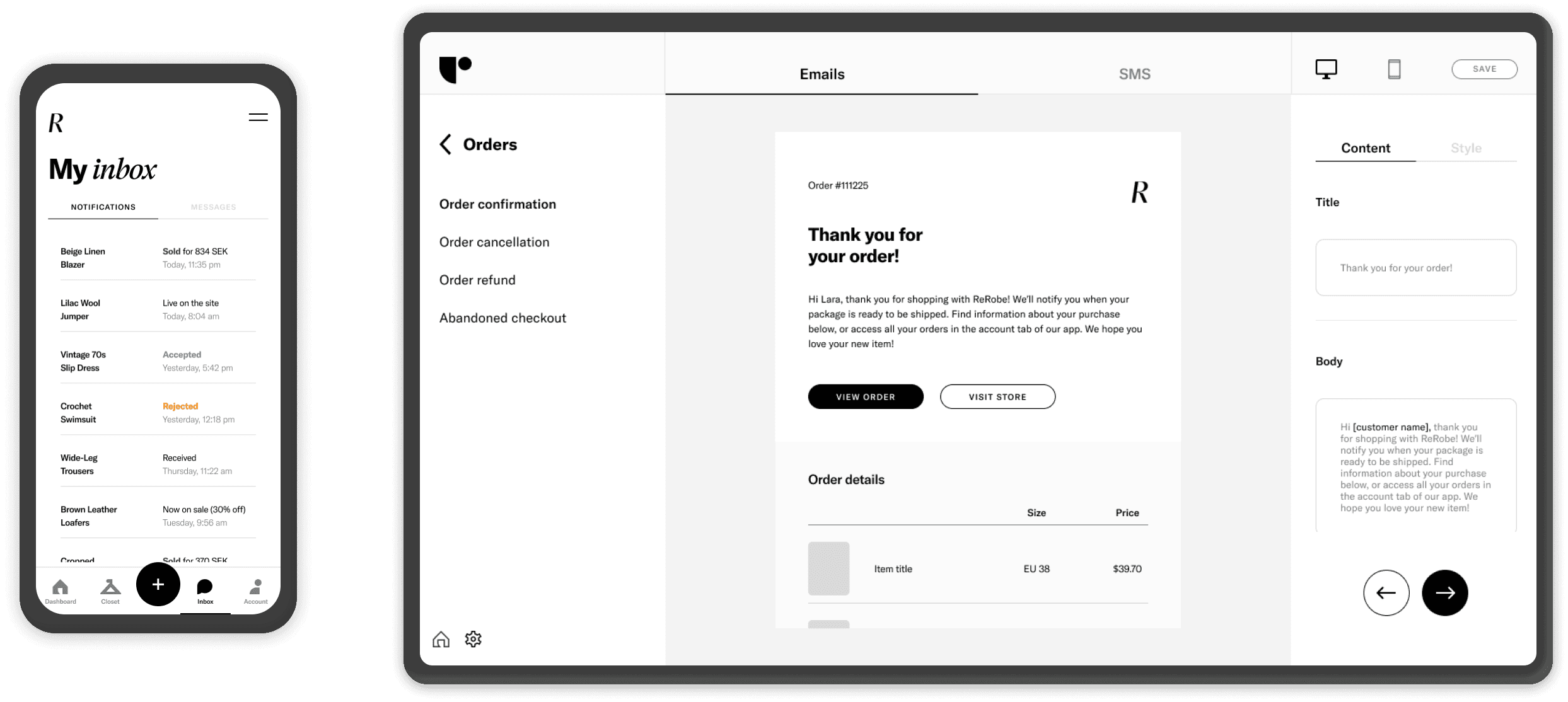
Task: Click the Content tab on right panel
Action: click(x=1364, y=148)
